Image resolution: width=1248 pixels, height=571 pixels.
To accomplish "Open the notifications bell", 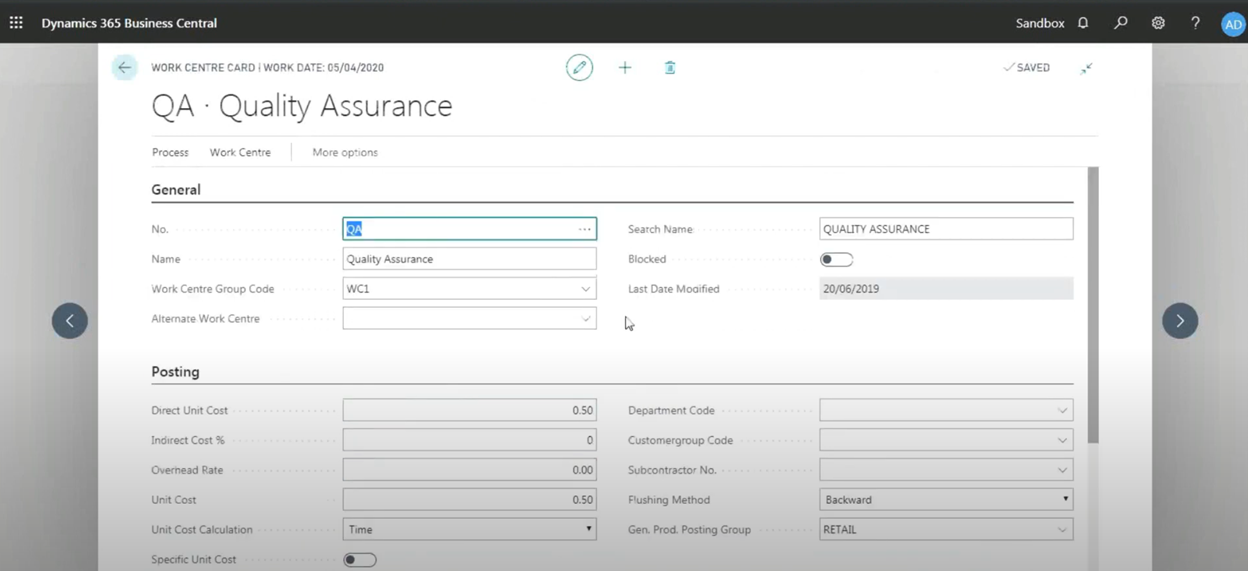I will pyautogui.click(x=1083, y=22).
